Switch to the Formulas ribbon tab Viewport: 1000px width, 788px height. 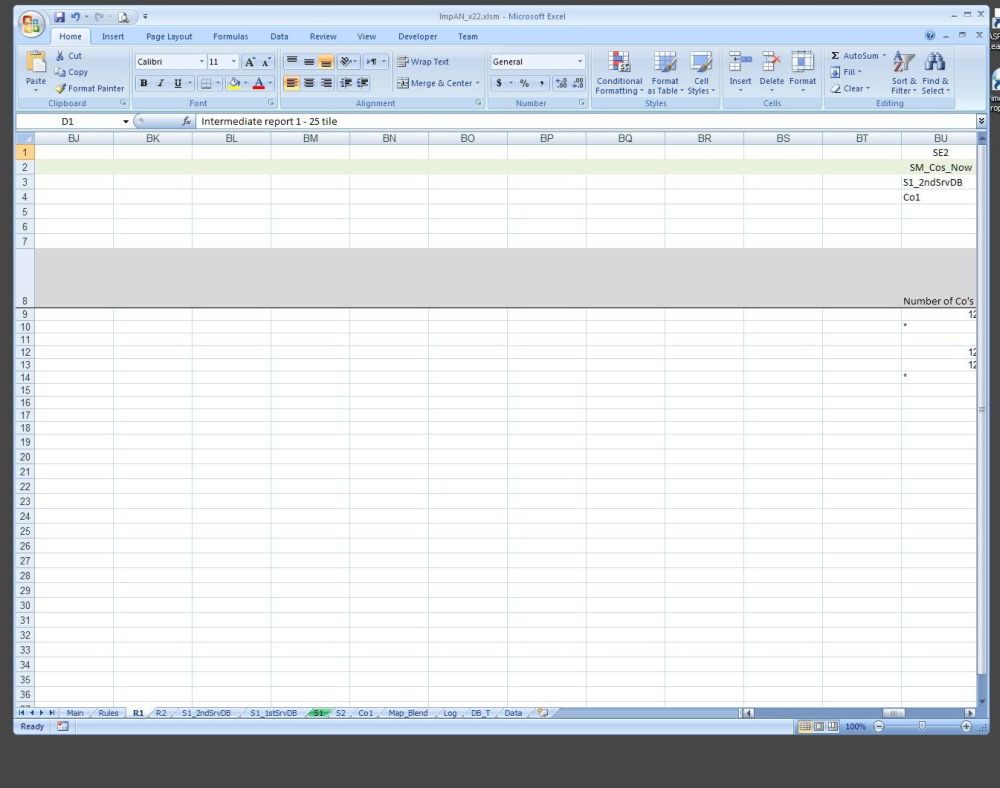point(230,36)
